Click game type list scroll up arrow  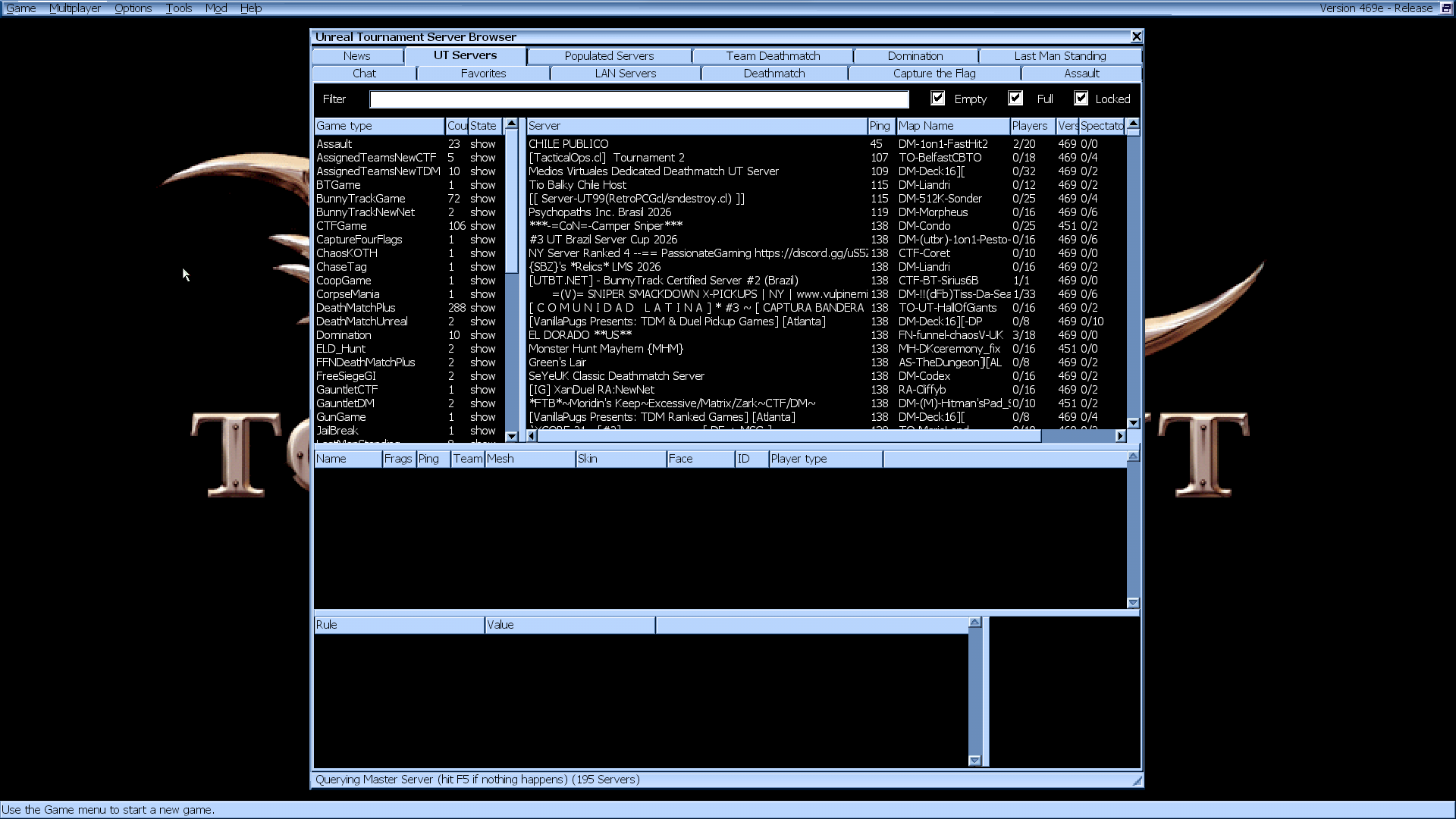511,124
